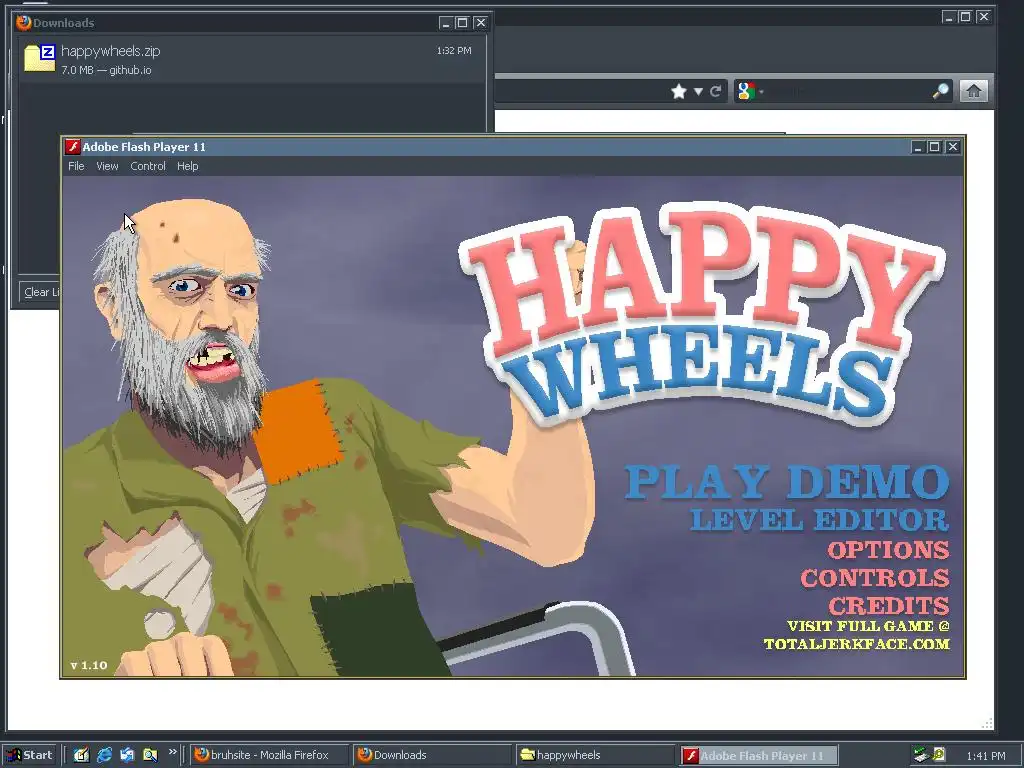This screenshot has height=768, width=1024.
Task: Minimize the Firefox browser window
Action: pos(949,17)
